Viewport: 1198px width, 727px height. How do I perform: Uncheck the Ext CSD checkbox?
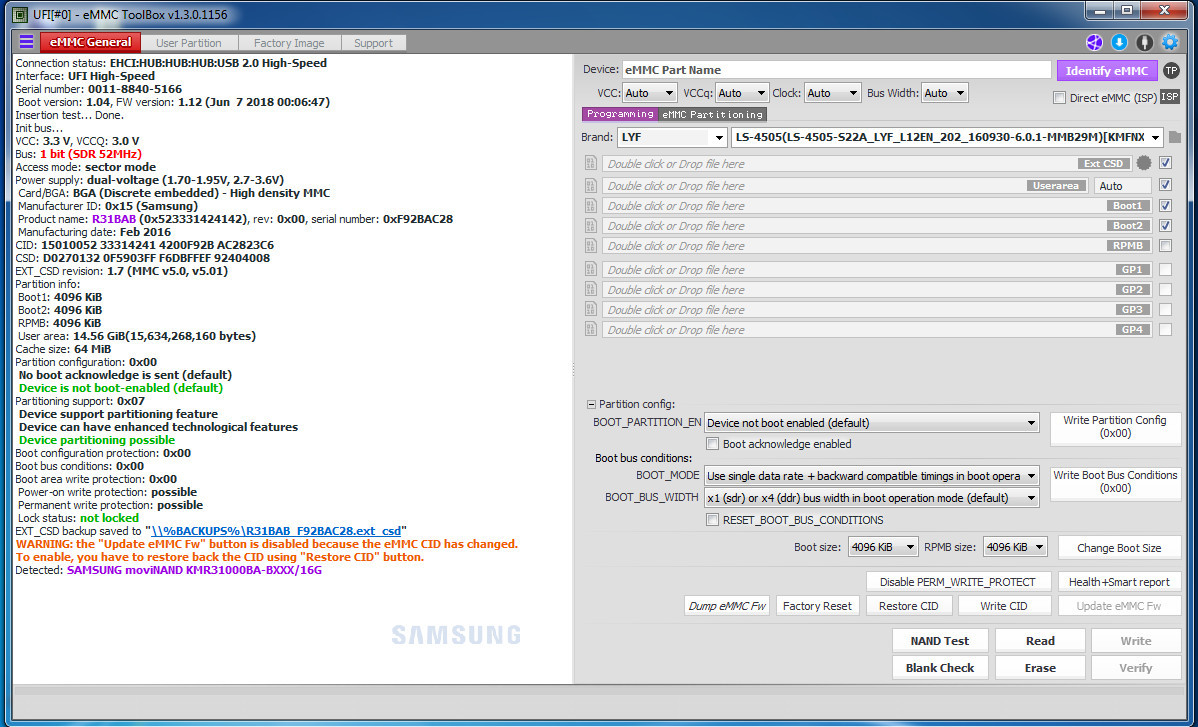tap(1165, 163)
